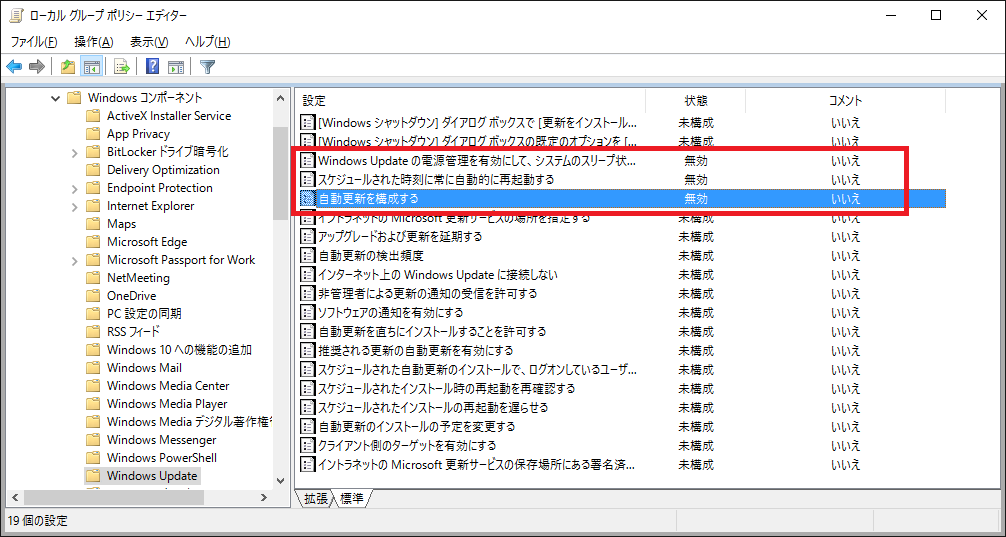Select the Windows Defender-adjacent OneDrive folder

[131, 296]
